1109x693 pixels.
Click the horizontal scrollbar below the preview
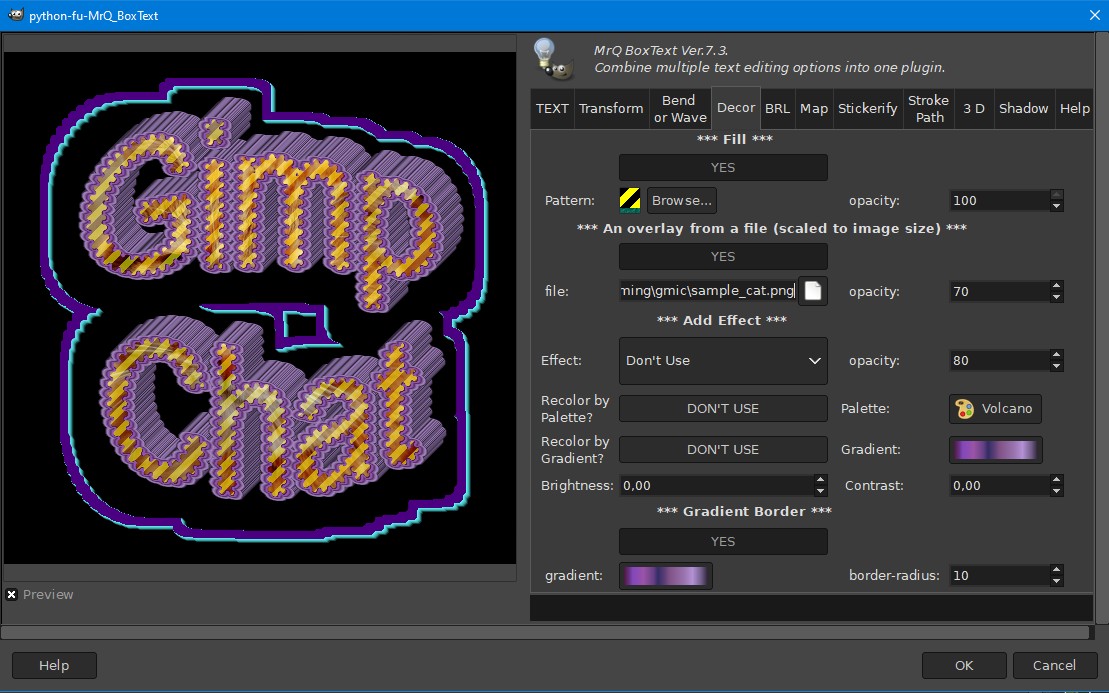coord(545,632)
